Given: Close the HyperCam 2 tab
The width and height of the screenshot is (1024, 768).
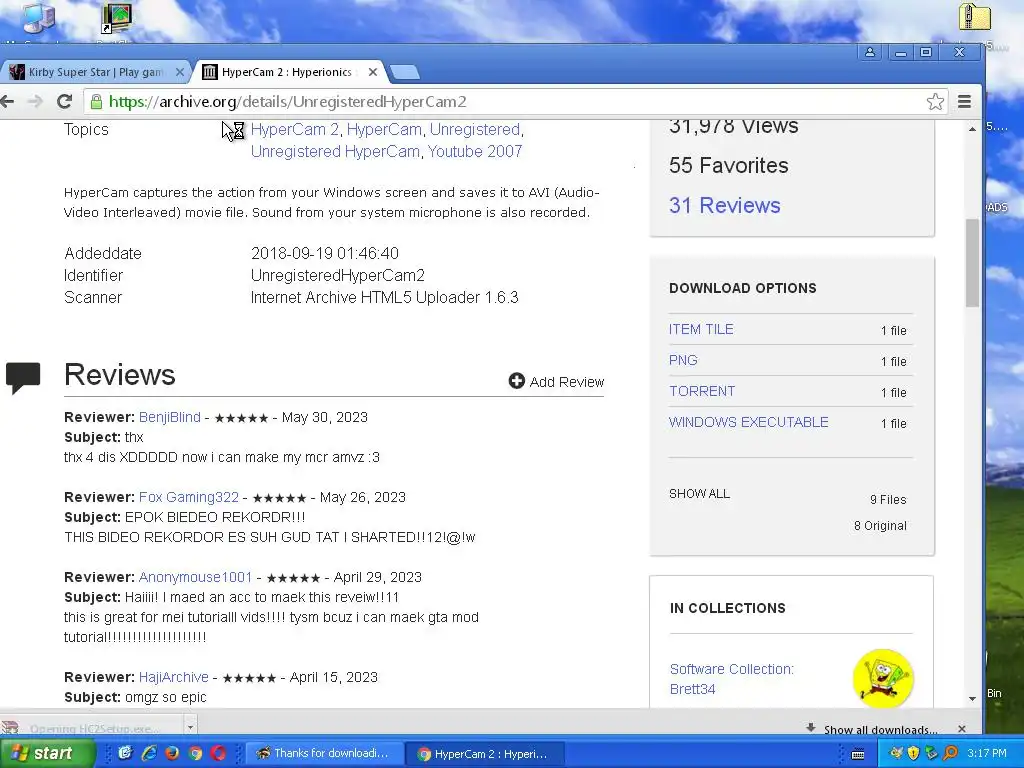Looking at the screenshot, I should [x=373, y=72].
